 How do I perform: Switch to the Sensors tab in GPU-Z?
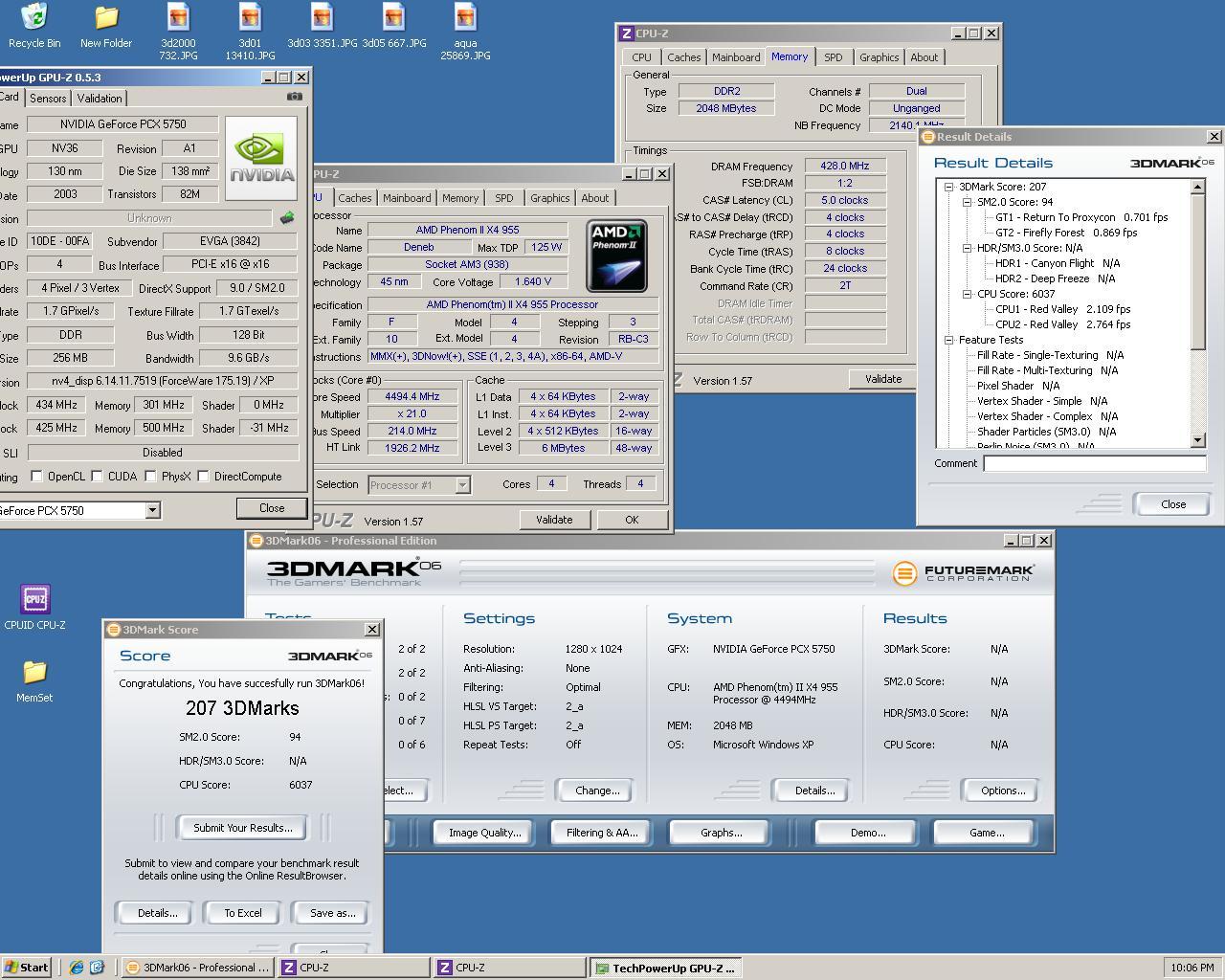click(48, 99)
